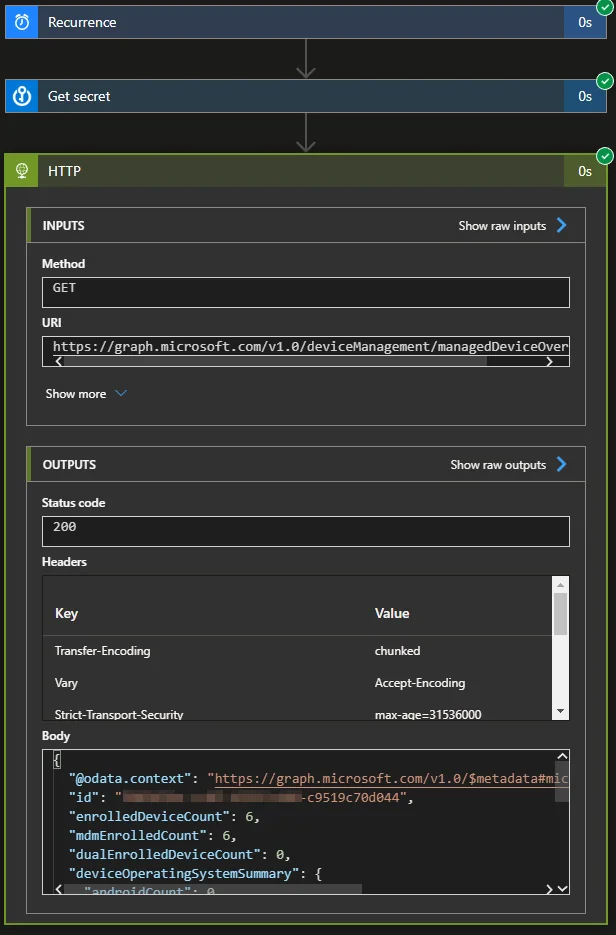Image resolution: width=616 pixels, height=935 pixels.
Task: Click the URI field scroll-right arrow
Action: [549, 361]
